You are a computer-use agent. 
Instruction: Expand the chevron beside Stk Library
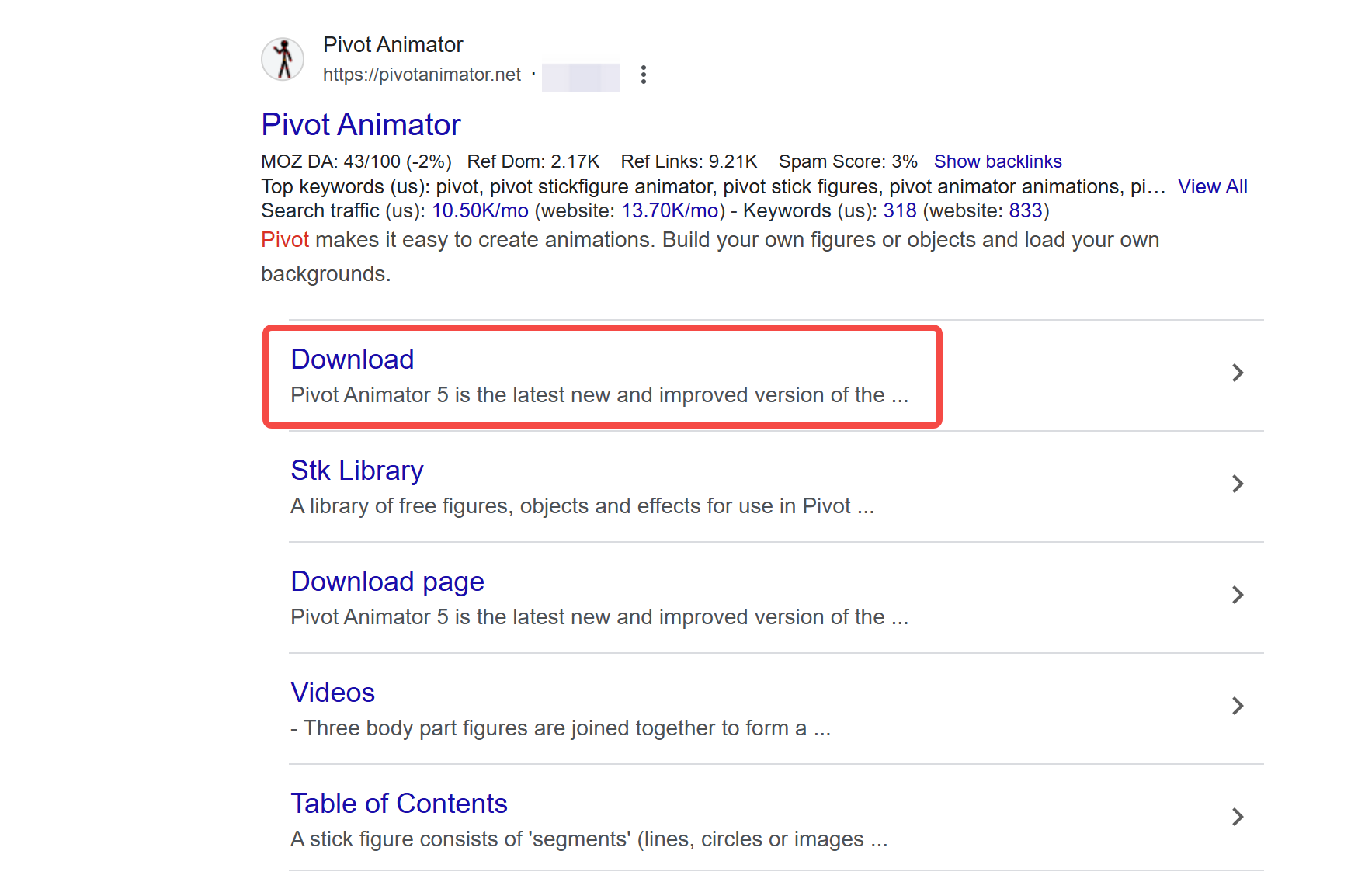pos(1238,484)
